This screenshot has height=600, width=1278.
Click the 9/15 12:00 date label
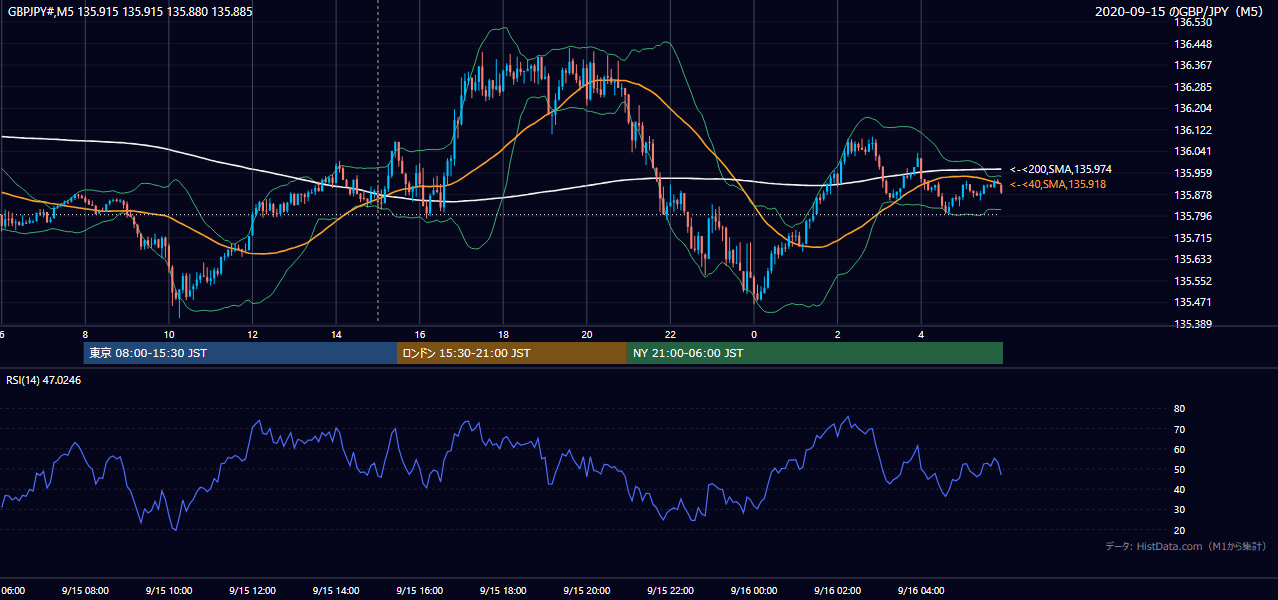click(x=252, y=590)
